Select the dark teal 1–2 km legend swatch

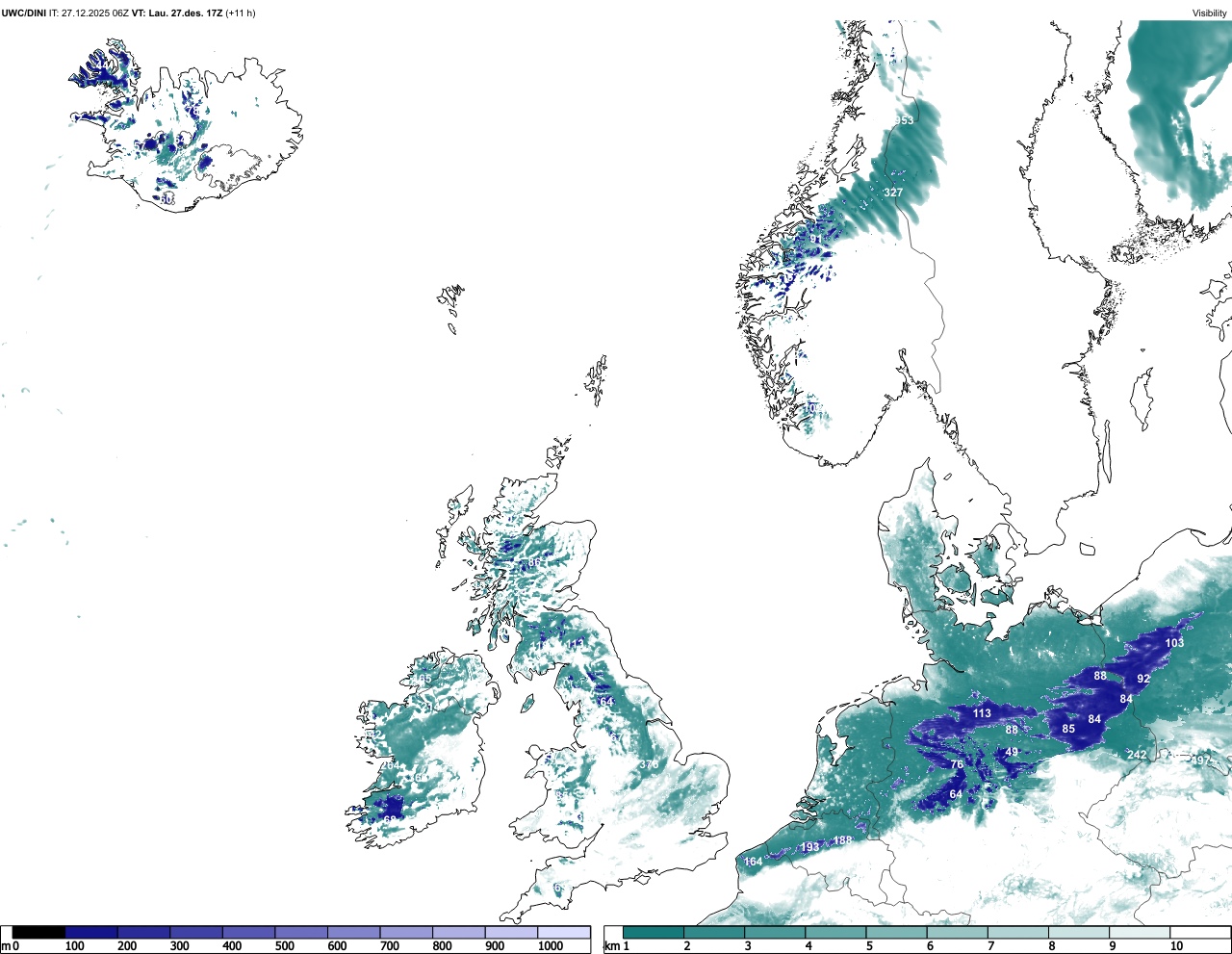(654, 932)
